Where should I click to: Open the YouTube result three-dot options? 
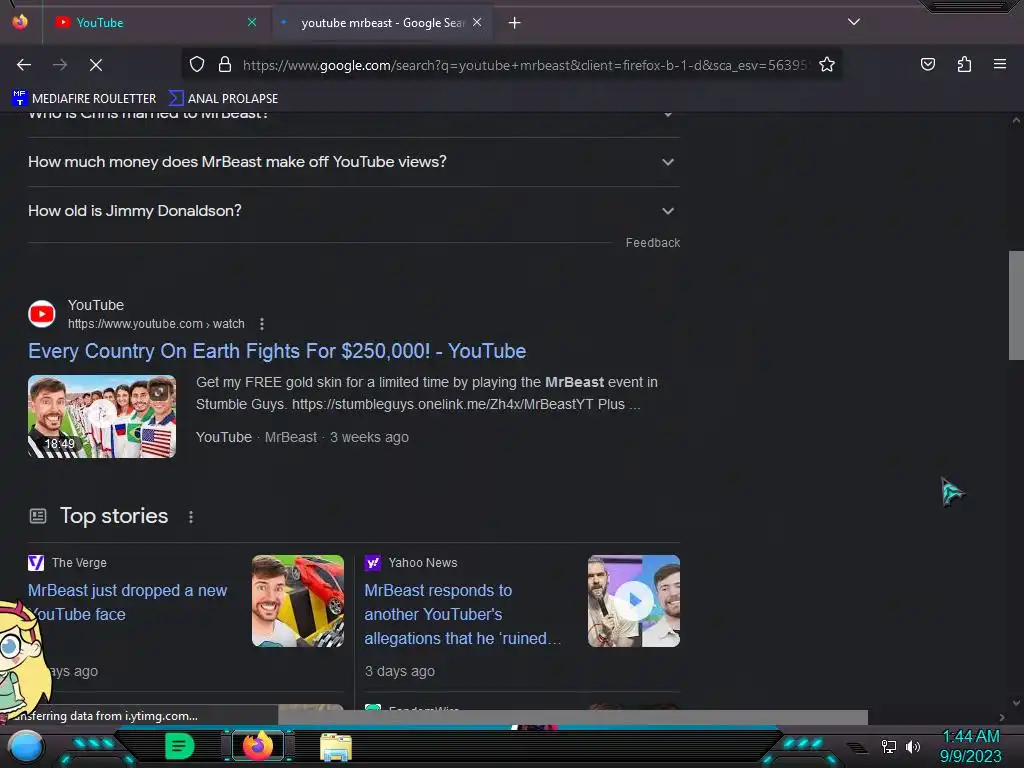262,324
